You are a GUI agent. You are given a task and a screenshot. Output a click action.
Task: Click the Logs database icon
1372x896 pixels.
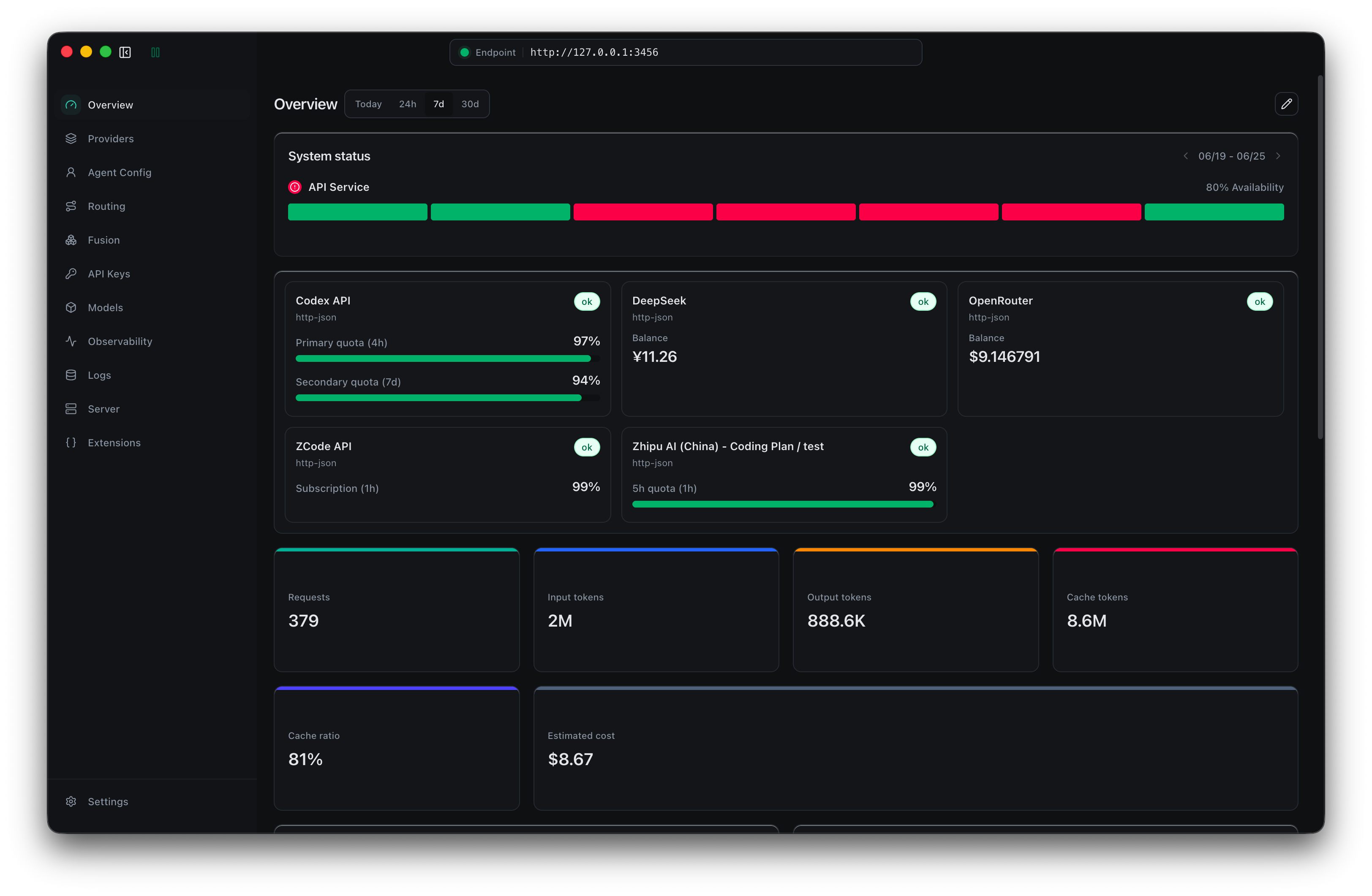(71, 375)
